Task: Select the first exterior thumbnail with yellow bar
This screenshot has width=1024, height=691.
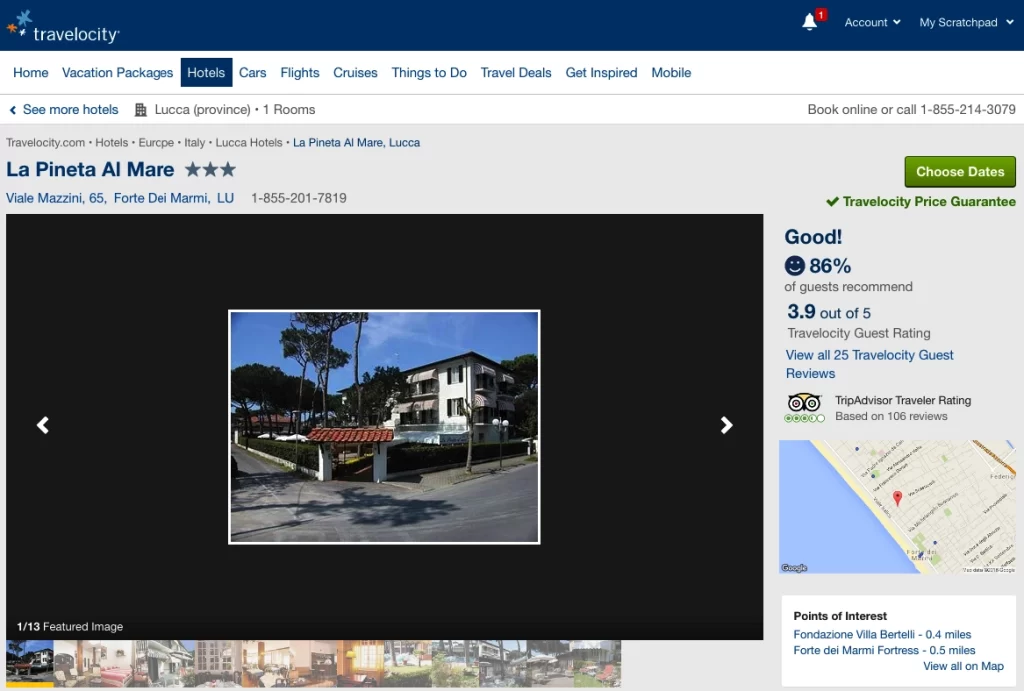Action: coord(30,664)
